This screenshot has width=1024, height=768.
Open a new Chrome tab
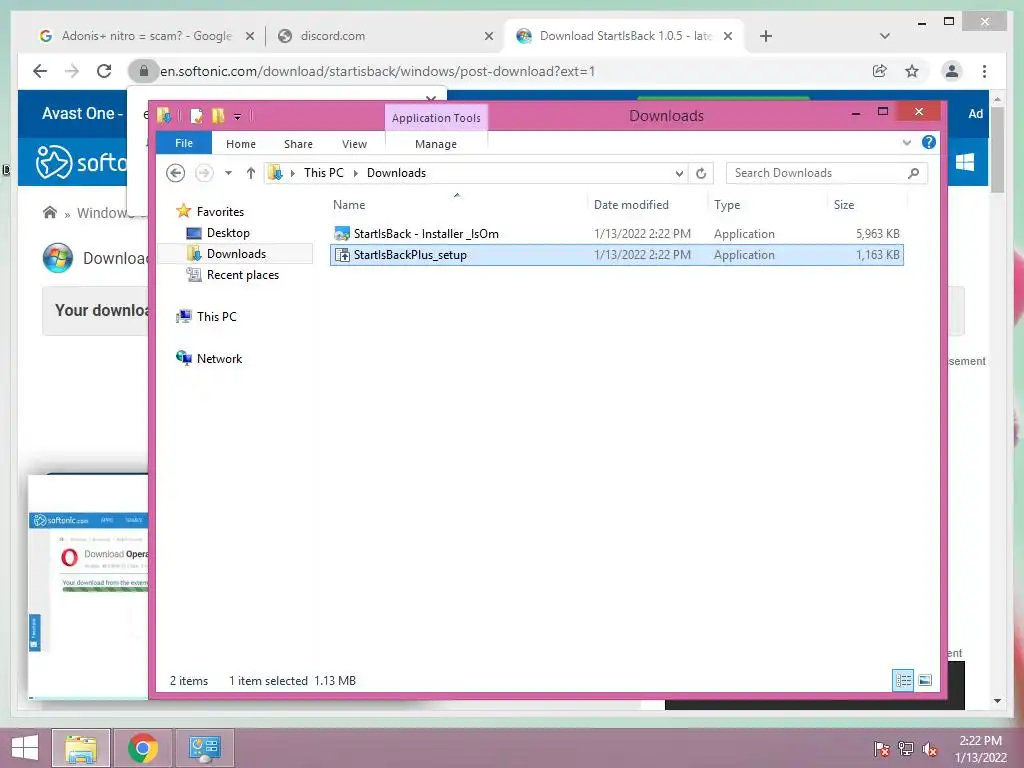[766, 36]
